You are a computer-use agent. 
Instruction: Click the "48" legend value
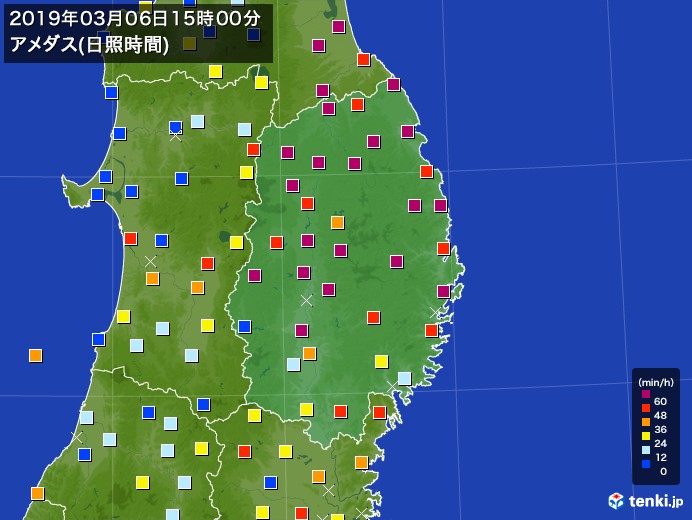660,415
